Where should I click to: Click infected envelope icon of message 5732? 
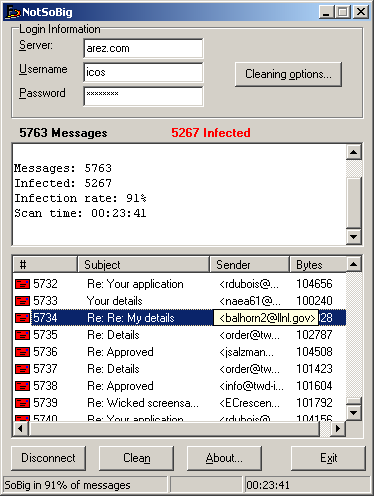tap(22, 284)
